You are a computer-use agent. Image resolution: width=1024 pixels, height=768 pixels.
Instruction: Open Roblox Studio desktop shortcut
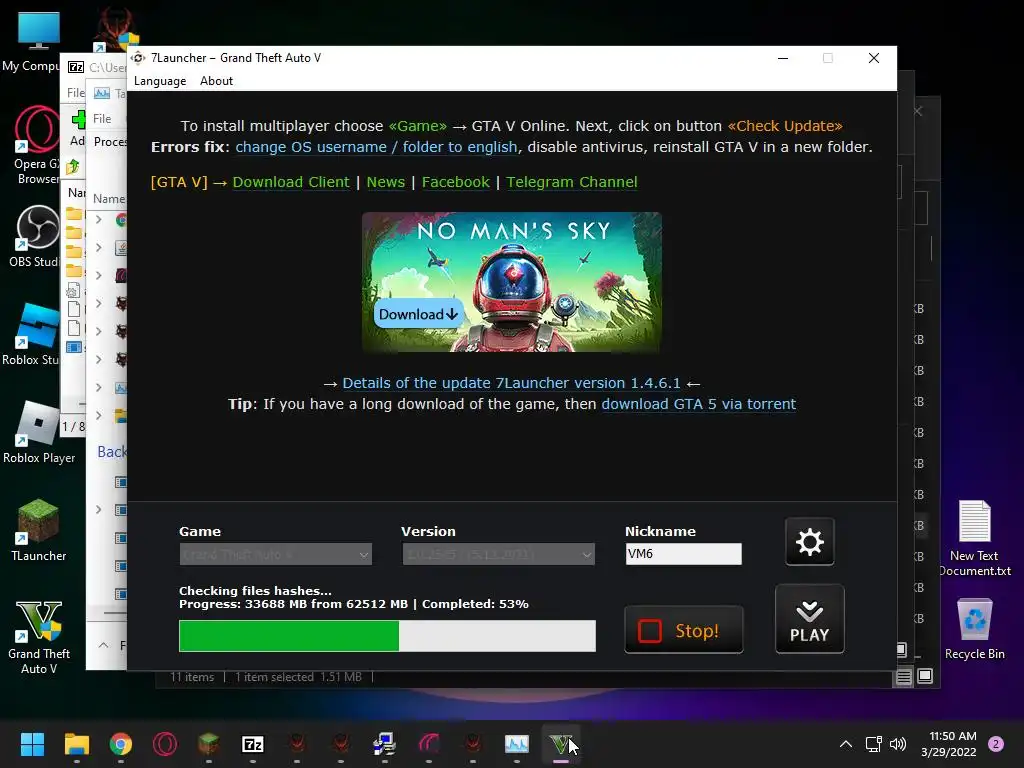pos(33,334)
